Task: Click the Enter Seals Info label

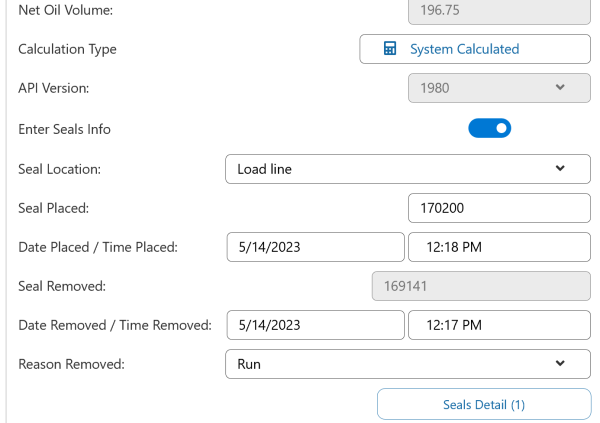Action: [65, 129]
